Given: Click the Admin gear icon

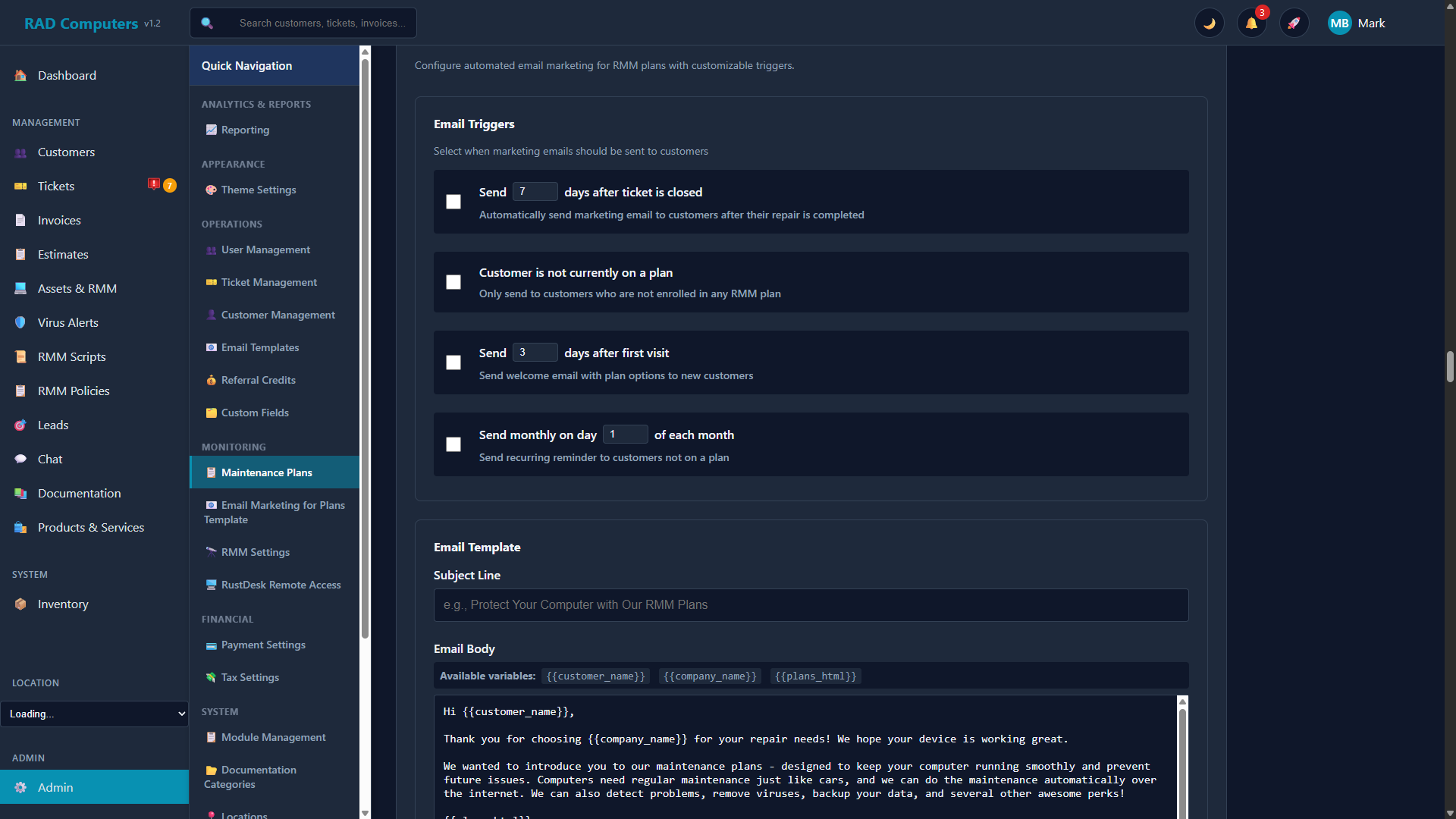Looking at the screenshot, I should (x=20, y=787).
